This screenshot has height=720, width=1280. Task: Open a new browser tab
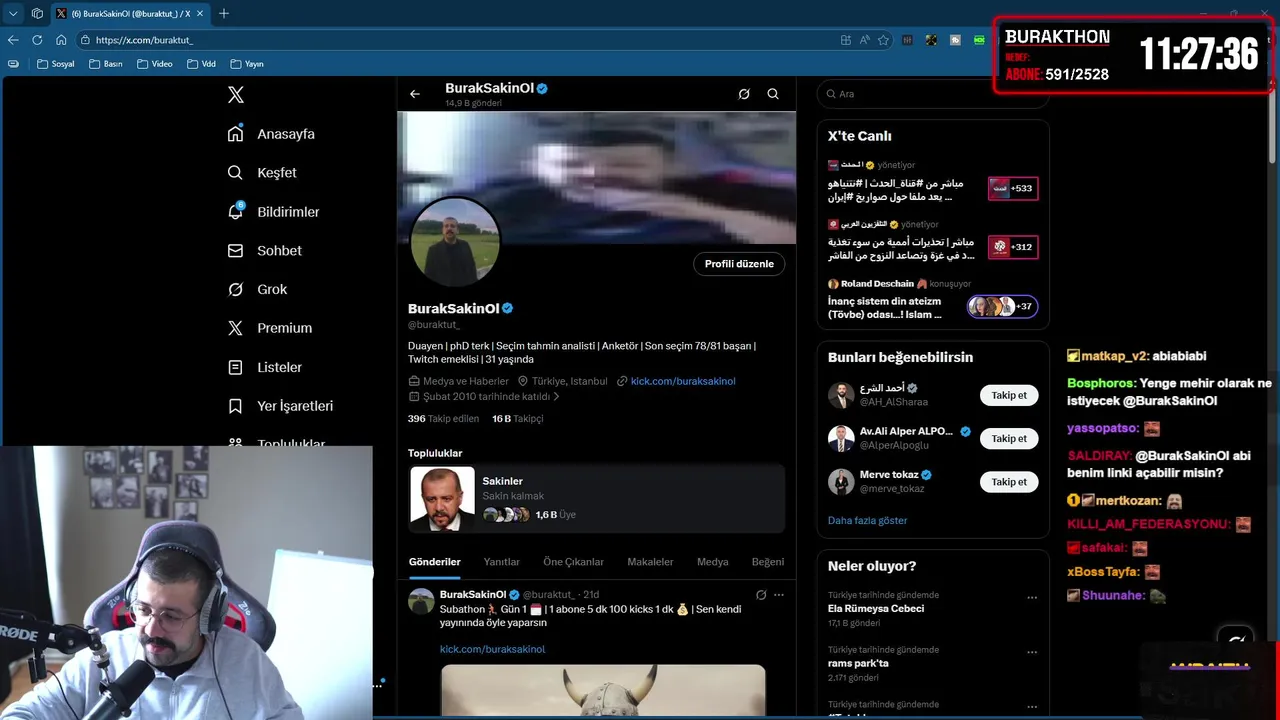click(224, 14)
